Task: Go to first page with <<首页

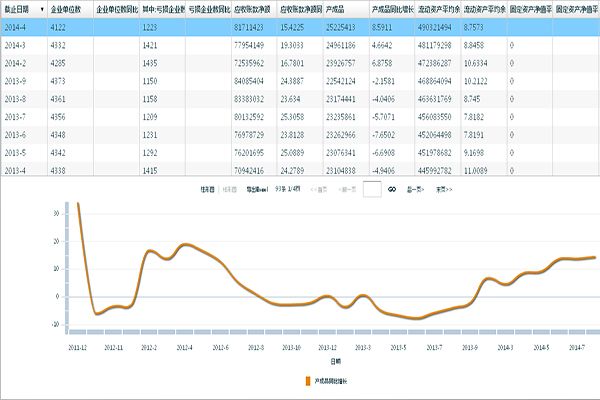Action: point(318,189)
